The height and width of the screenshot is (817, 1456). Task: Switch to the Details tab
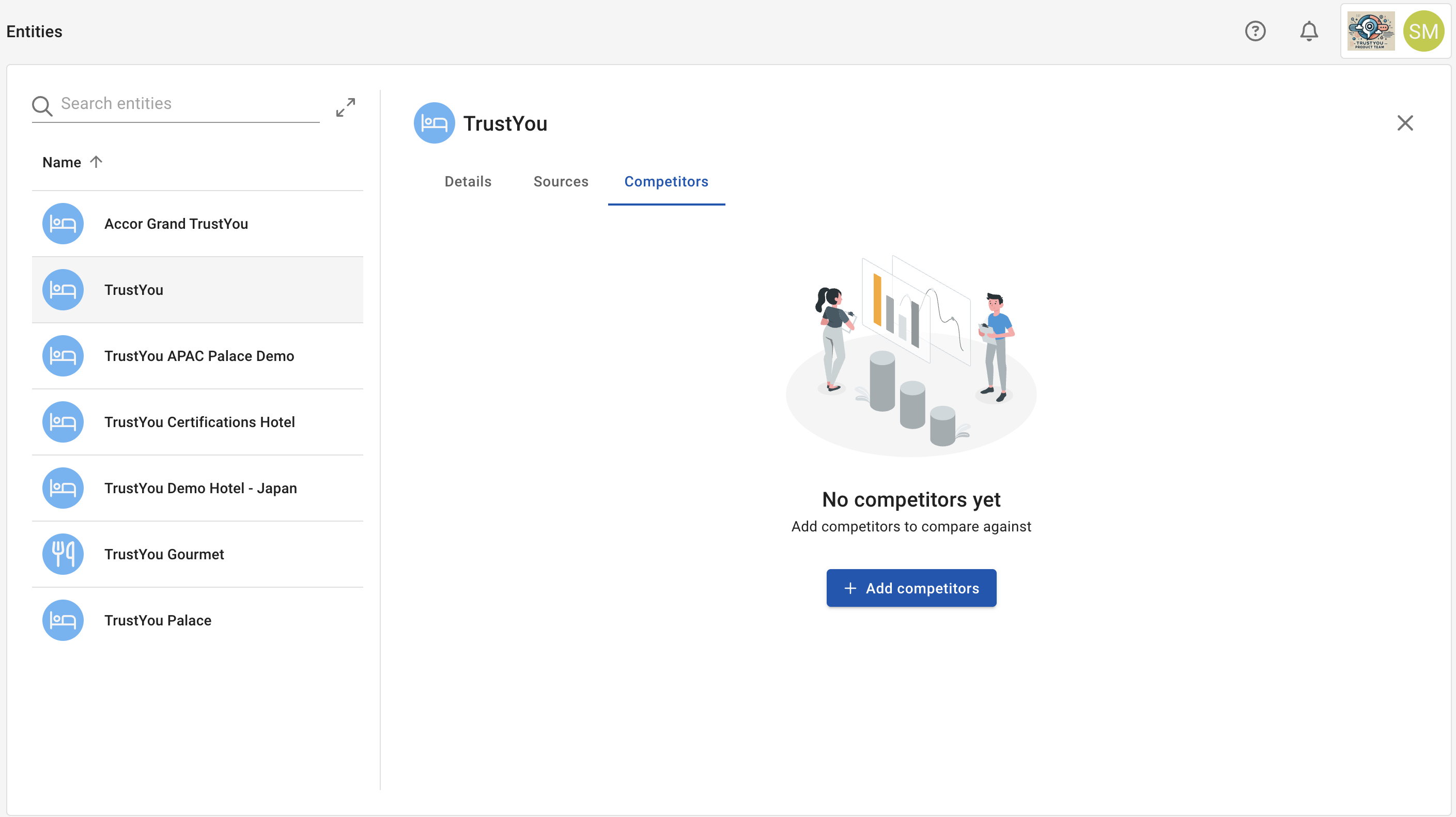coord(468,182)
